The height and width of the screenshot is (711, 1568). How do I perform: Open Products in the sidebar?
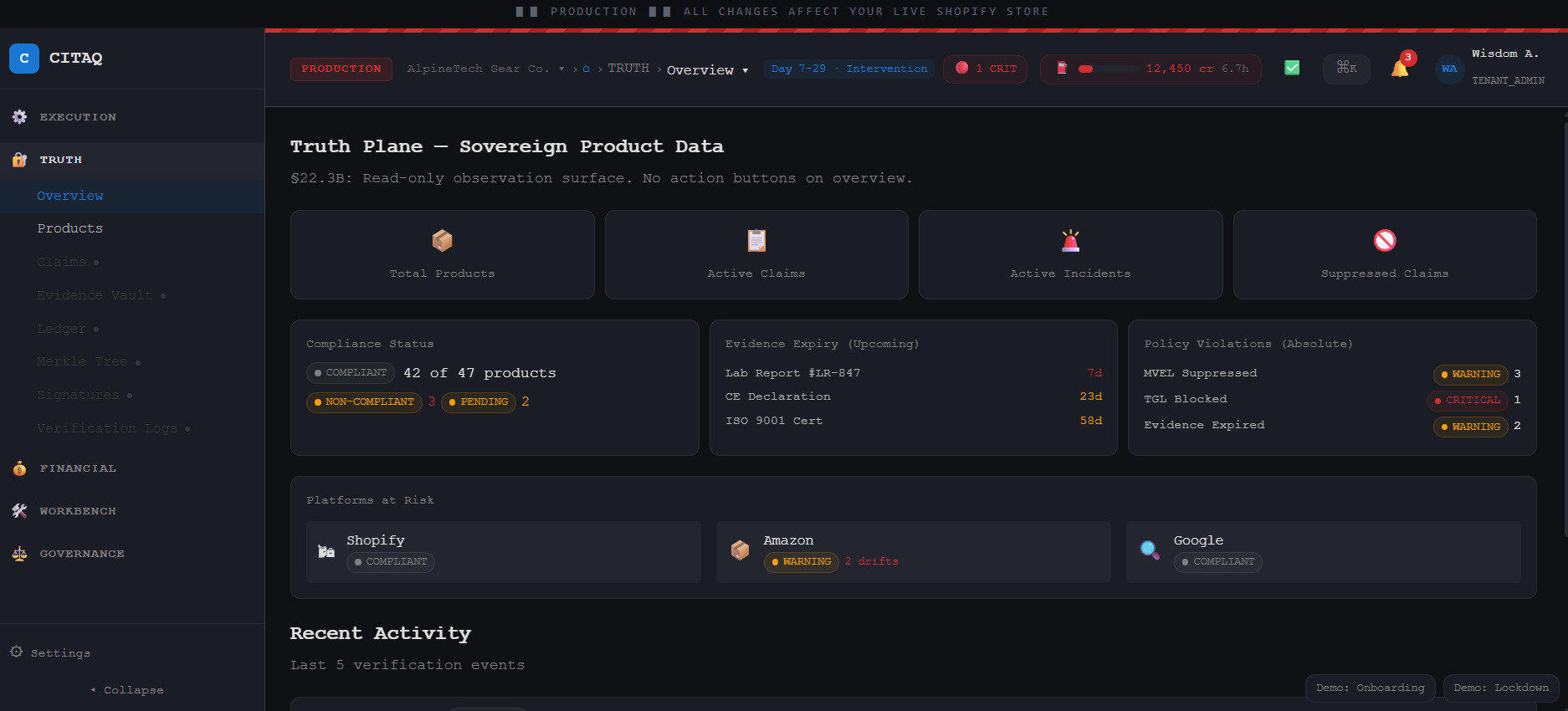132,228
